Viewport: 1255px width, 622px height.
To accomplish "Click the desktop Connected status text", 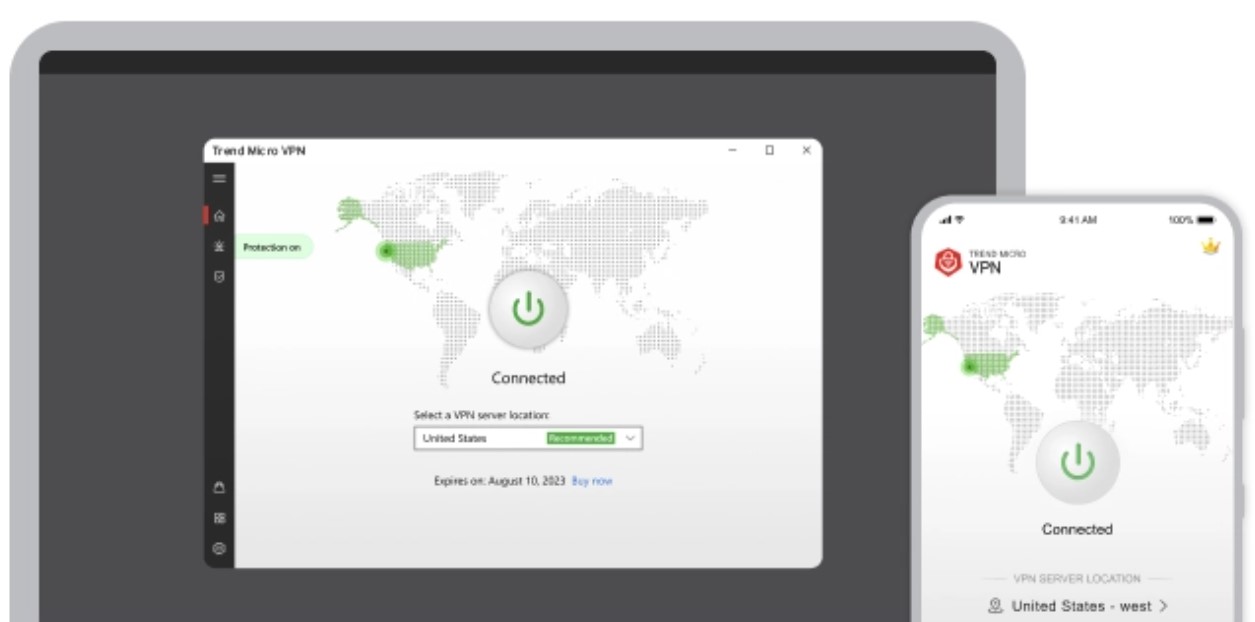I will (x=528, y=378).
